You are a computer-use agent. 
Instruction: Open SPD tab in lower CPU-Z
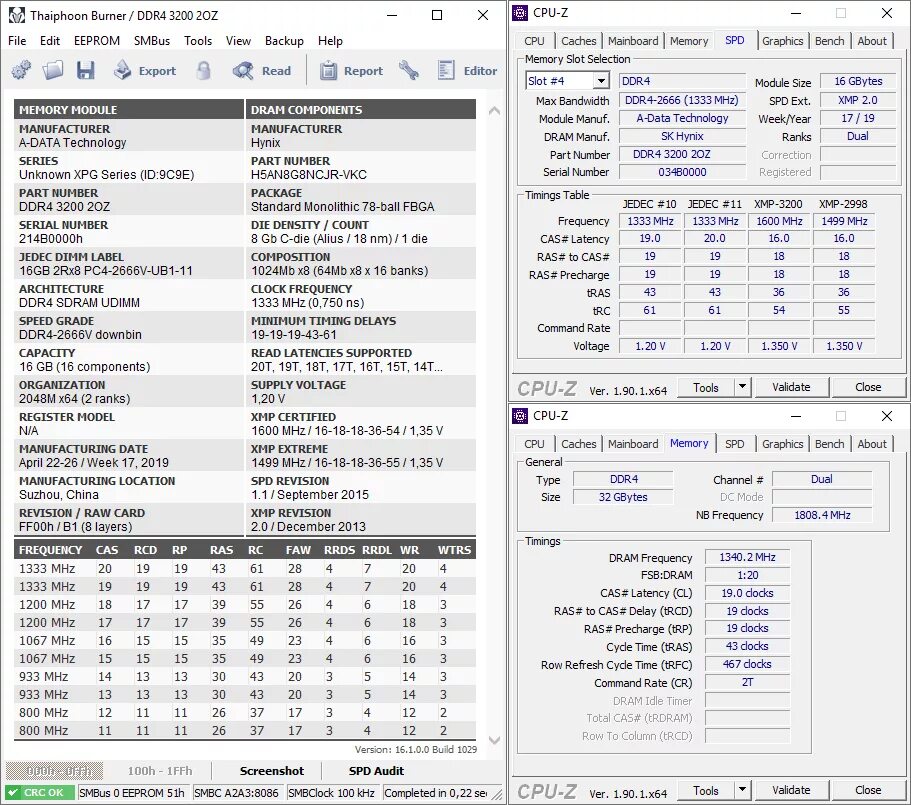(734, 444)
